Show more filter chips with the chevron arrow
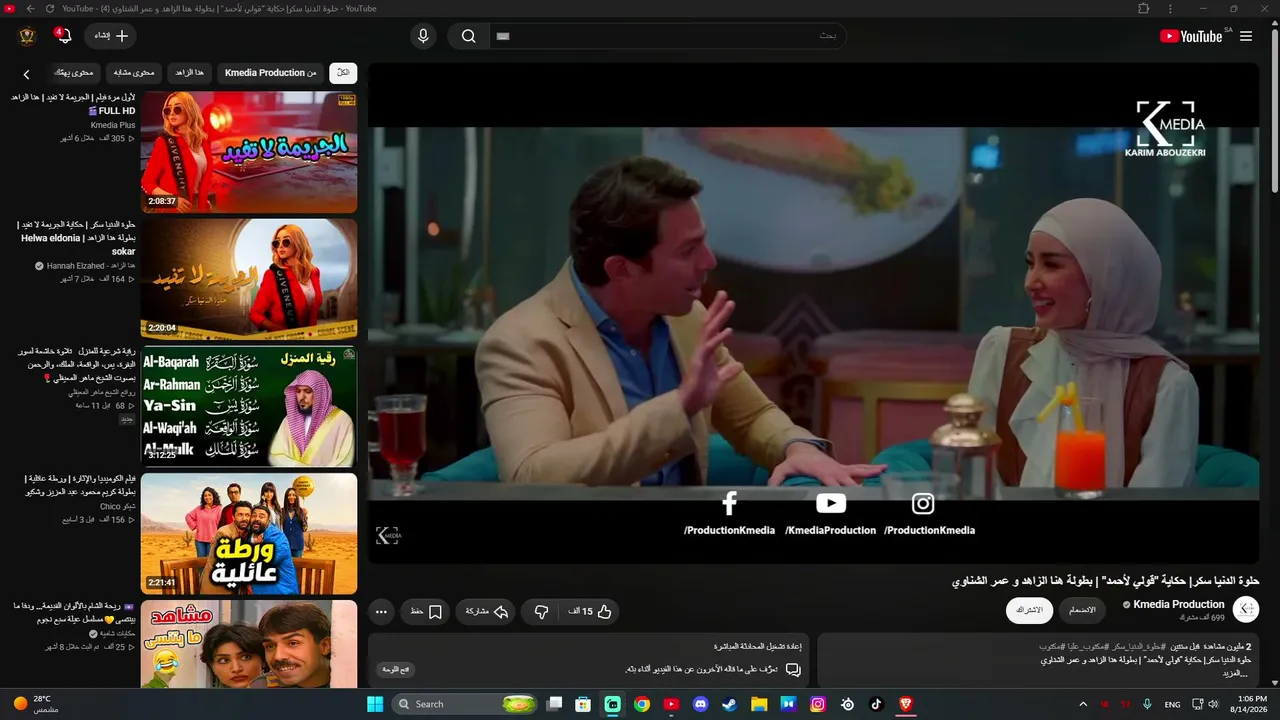The image size is (1280, 720). [x=27, y=74]
